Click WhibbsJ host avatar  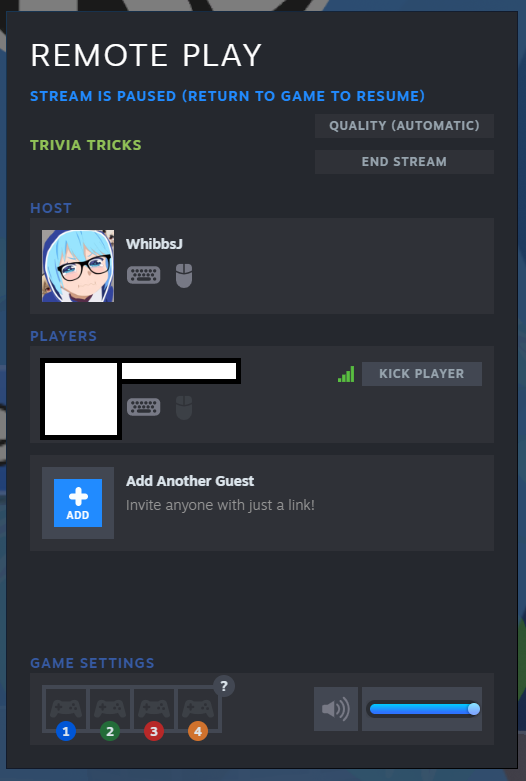point(78,265)
